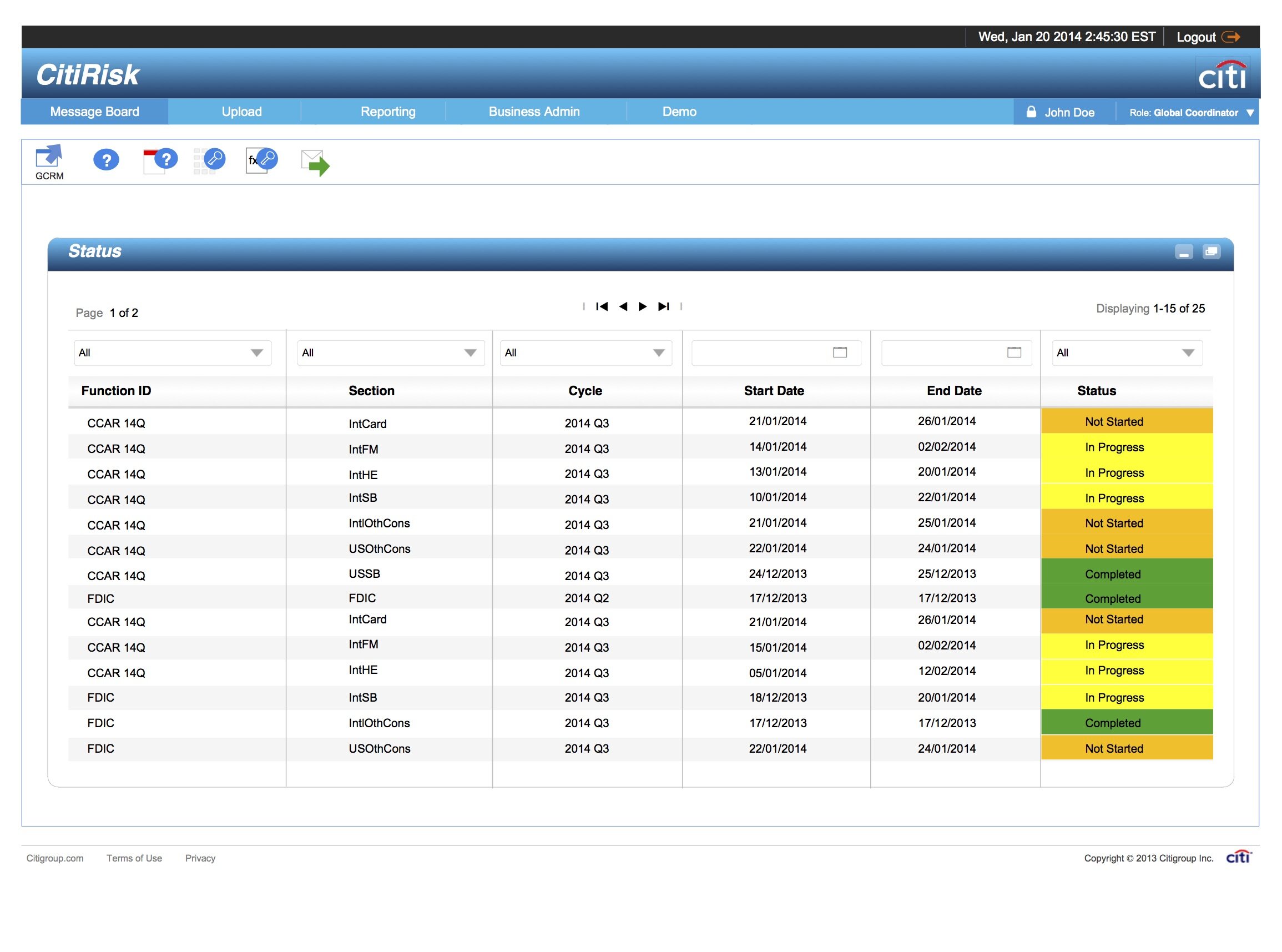Open the GCRM export icon

point(49,162)
